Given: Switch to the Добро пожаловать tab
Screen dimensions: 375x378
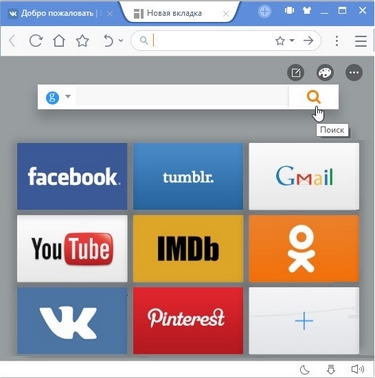Looking at the screenshot, I should point(57,13).
